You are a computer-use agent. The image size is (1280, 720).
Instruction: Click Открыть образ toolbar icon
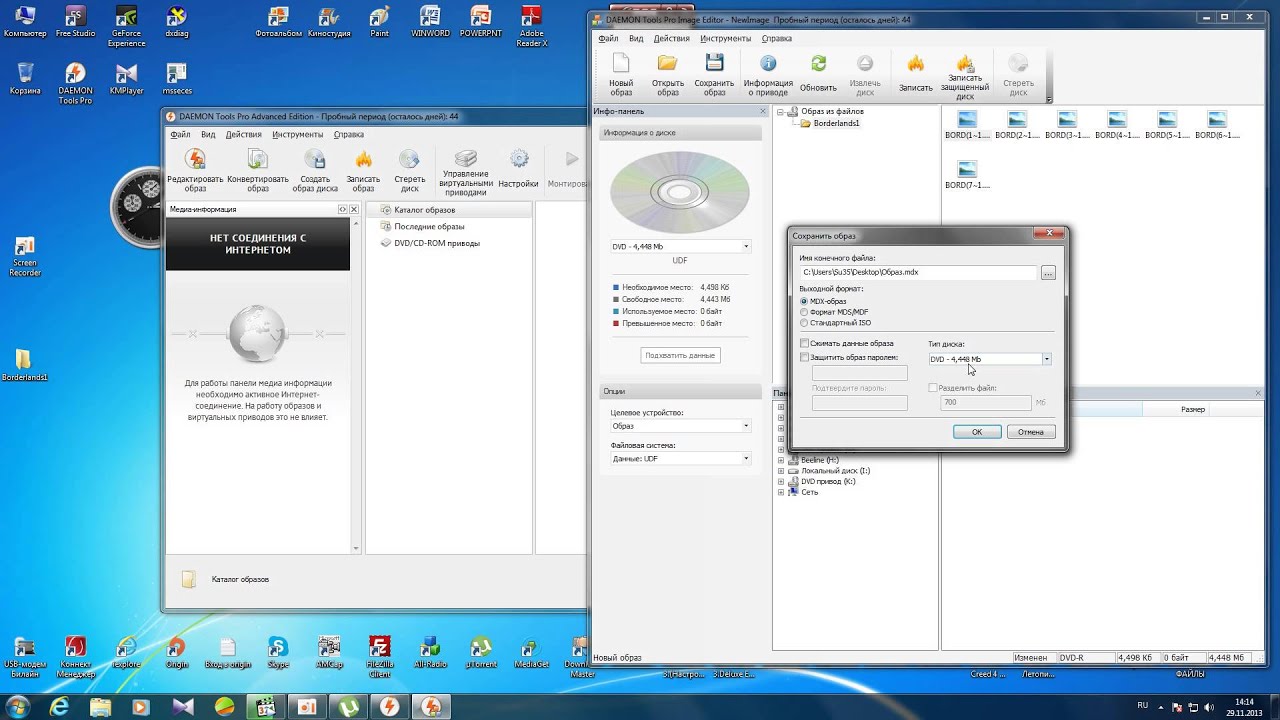click(668, 75)
